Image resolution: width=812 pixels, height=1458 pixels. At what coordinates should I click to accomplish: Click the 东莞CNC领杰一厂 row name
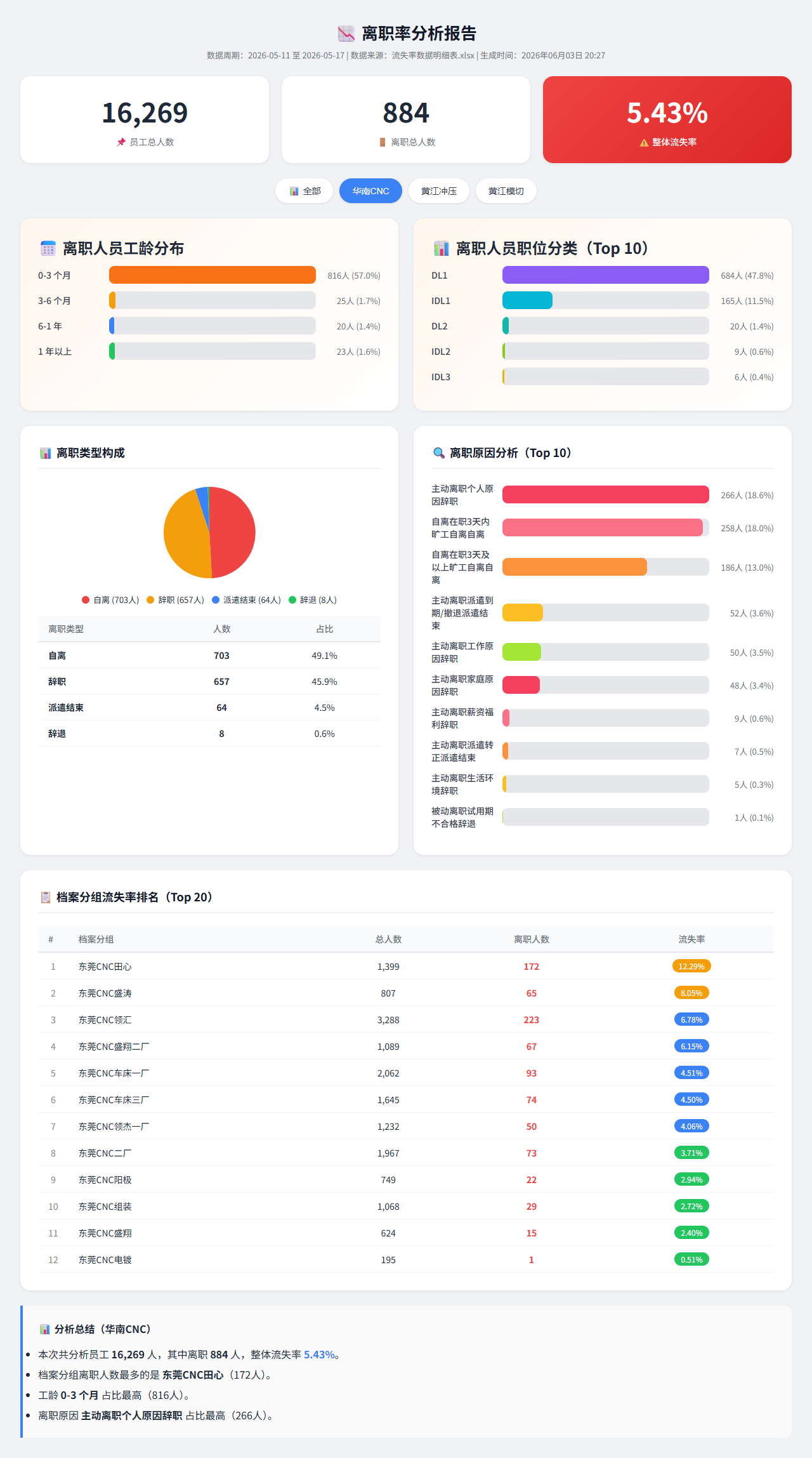point(114,1127)
